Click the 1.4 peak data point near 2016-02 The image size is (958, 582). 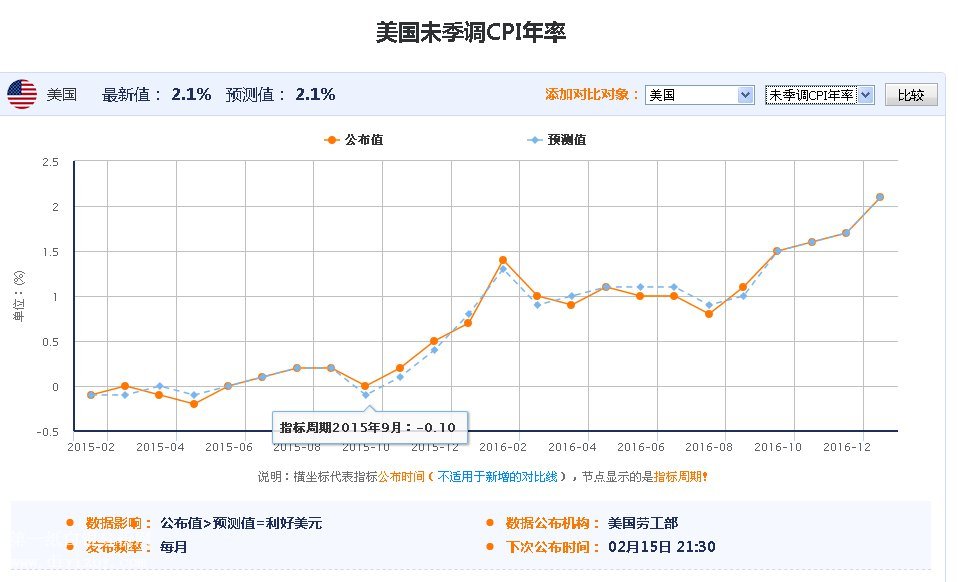pyautogui.click(x=502, y=260)
